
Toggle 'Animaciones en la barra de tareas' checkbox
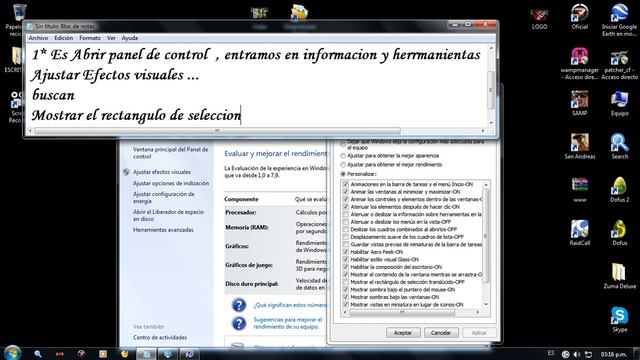coord(346,184)
